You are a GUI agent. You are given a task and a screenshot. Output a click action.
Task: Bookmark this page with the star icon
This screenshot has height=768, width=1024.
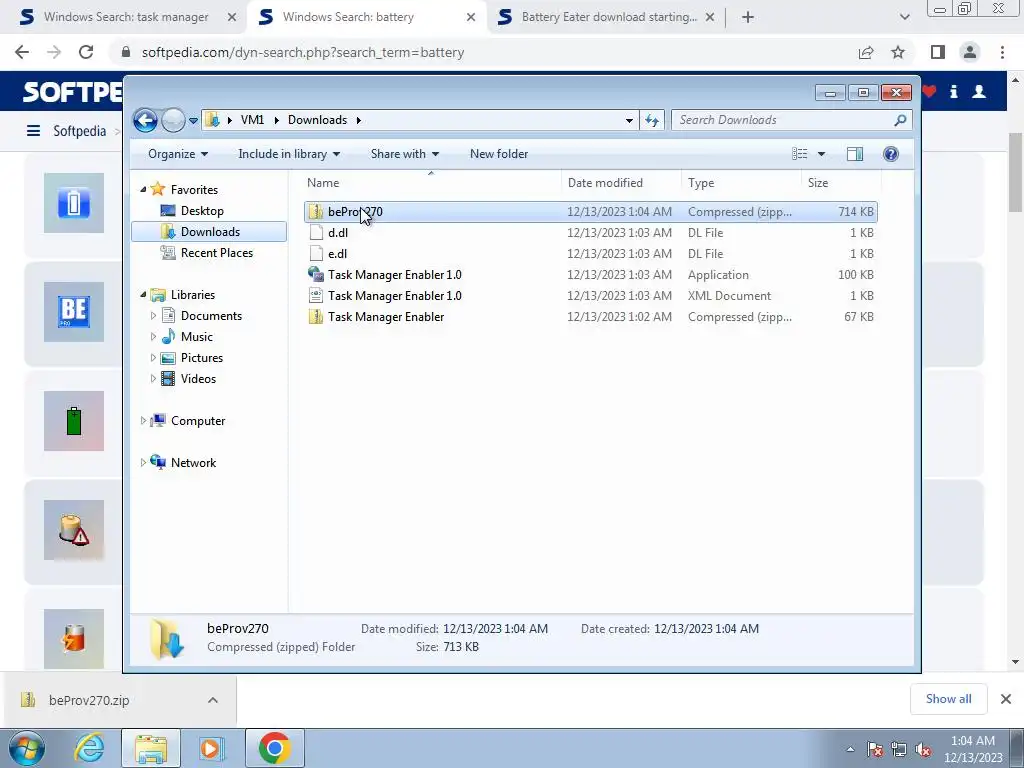[x=898, y=52]
